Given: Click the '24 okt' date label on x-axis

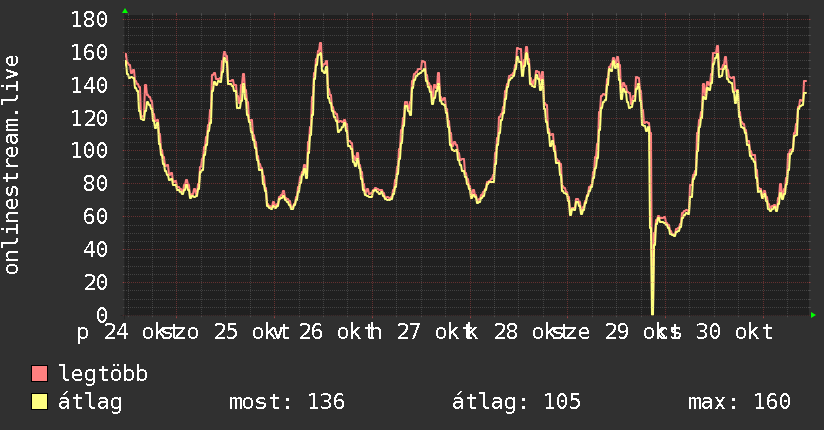Looking at the screenshot, I should (x=135, y=332).
